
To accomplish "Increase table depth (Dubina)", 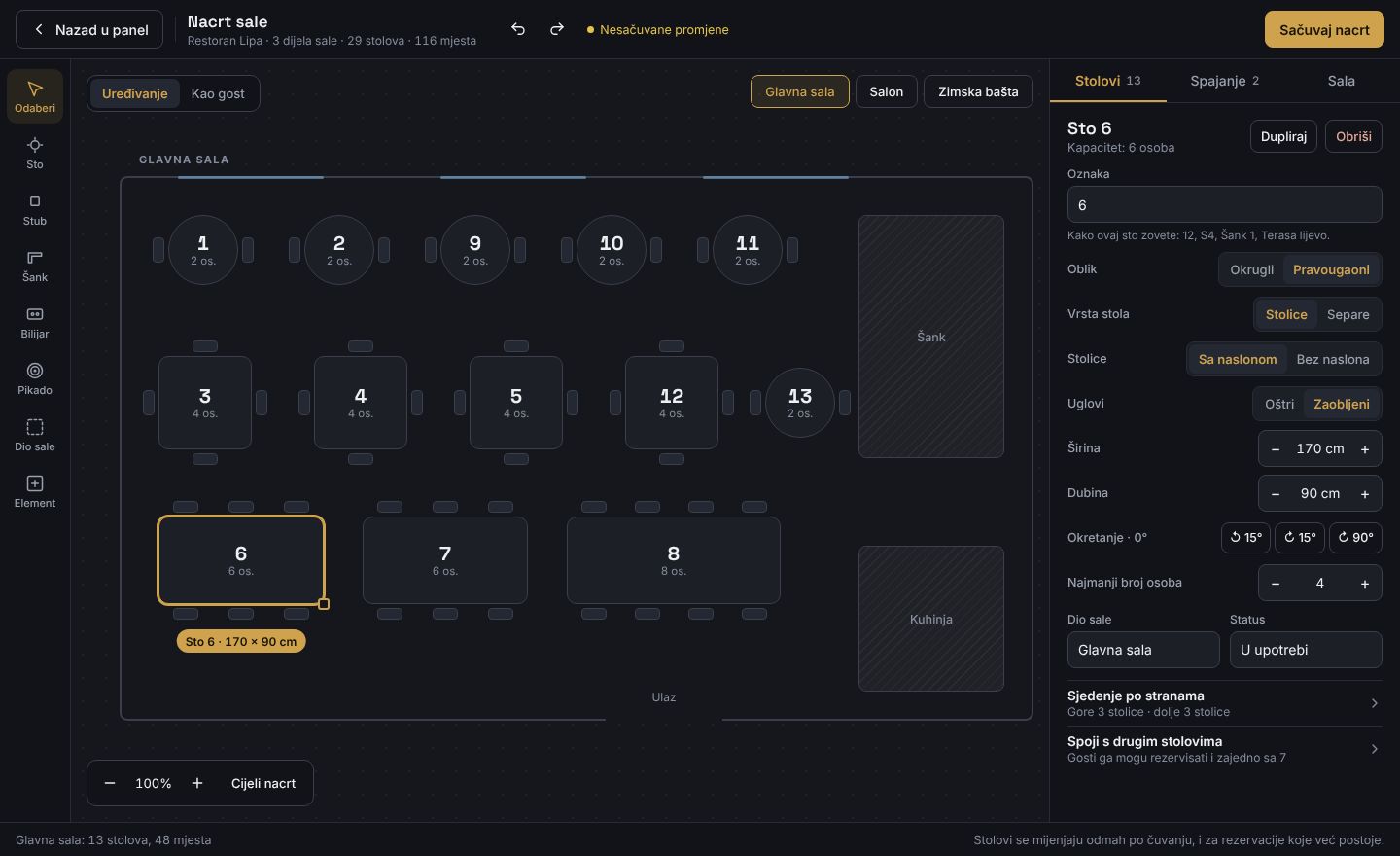I will [x=1365, y=493].
